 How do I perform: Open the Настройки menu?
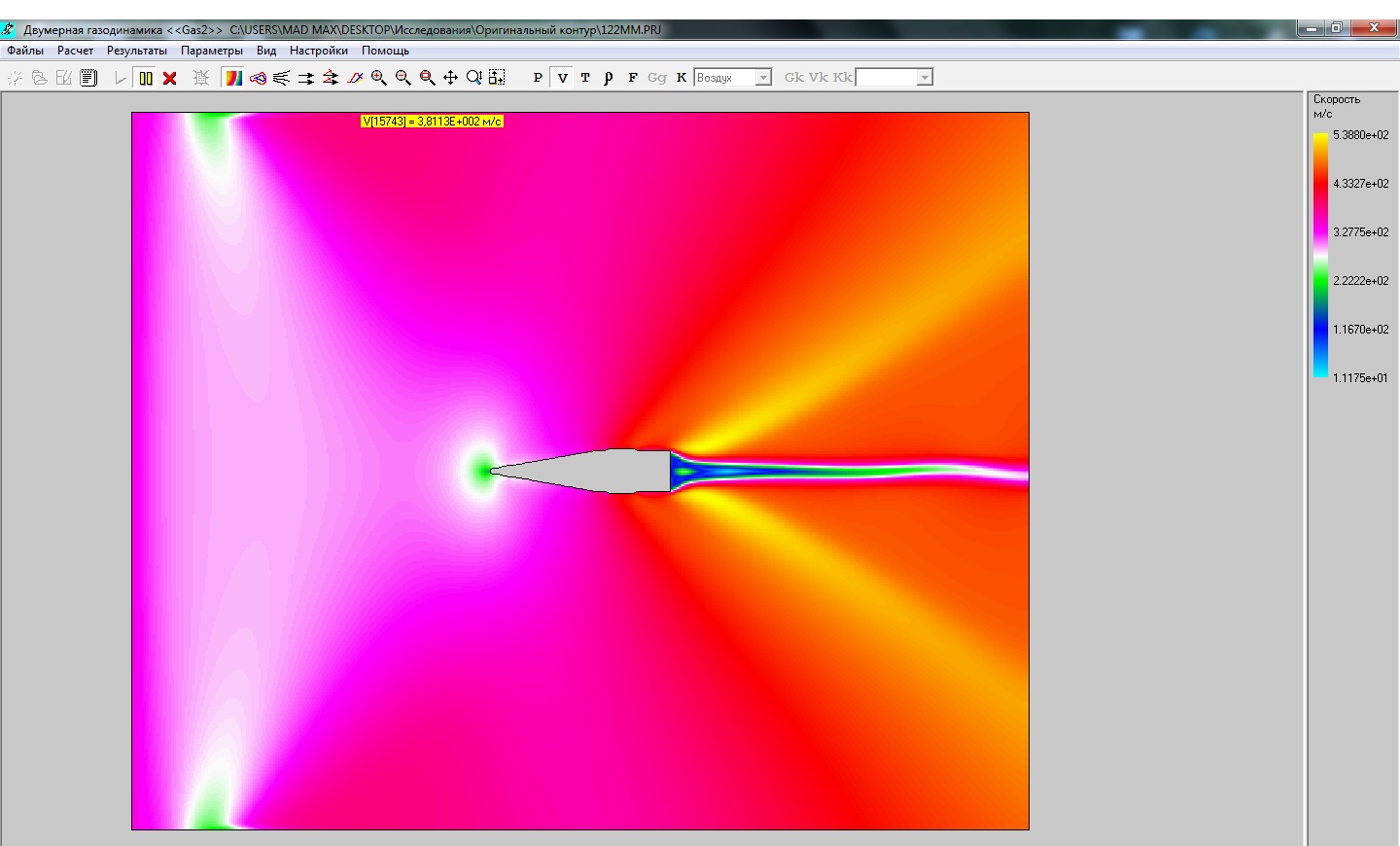(318, 51)
